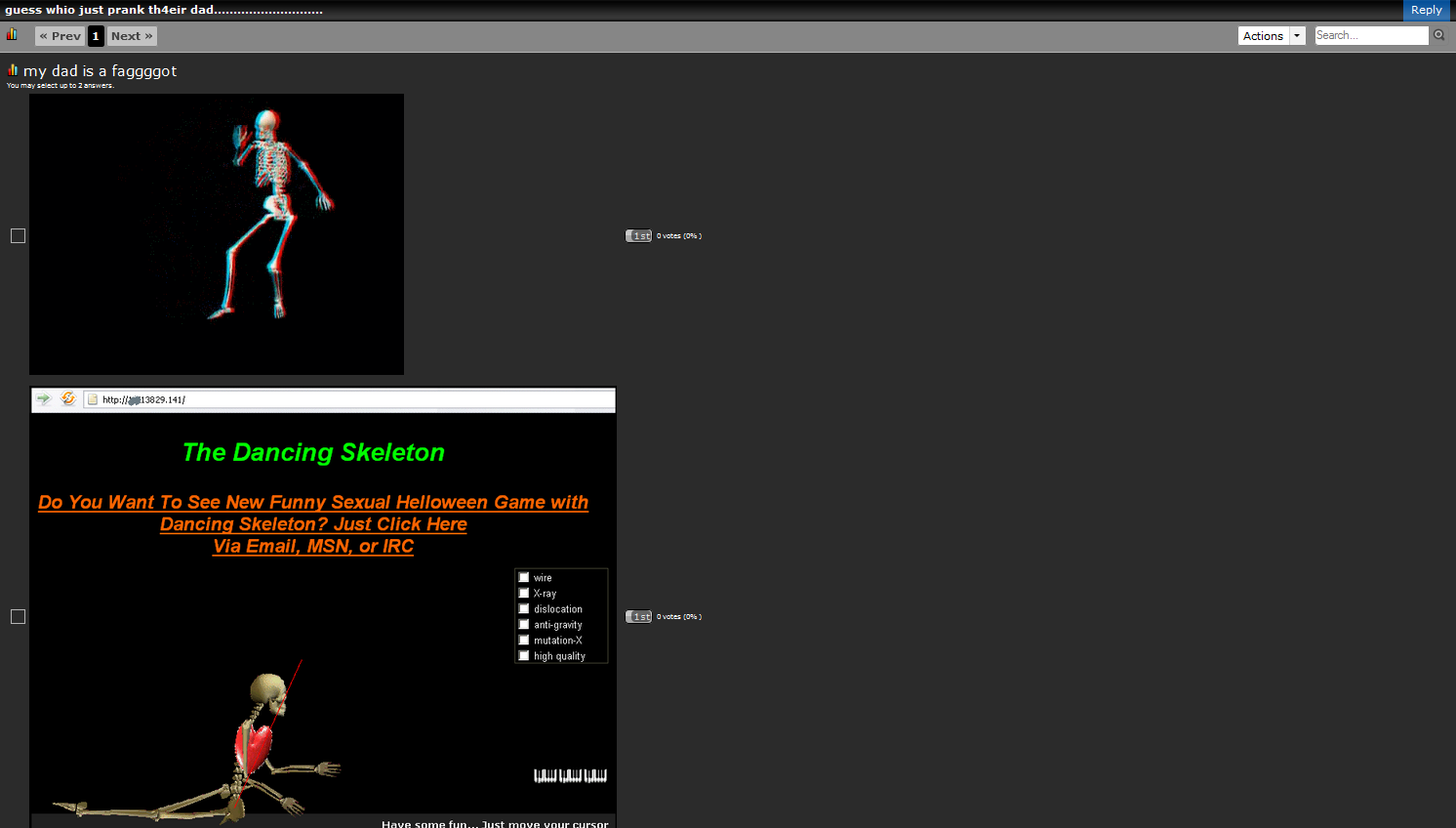The image size is (1456, 828).
Task: Go to the Prev page
Action: (61, 36)
